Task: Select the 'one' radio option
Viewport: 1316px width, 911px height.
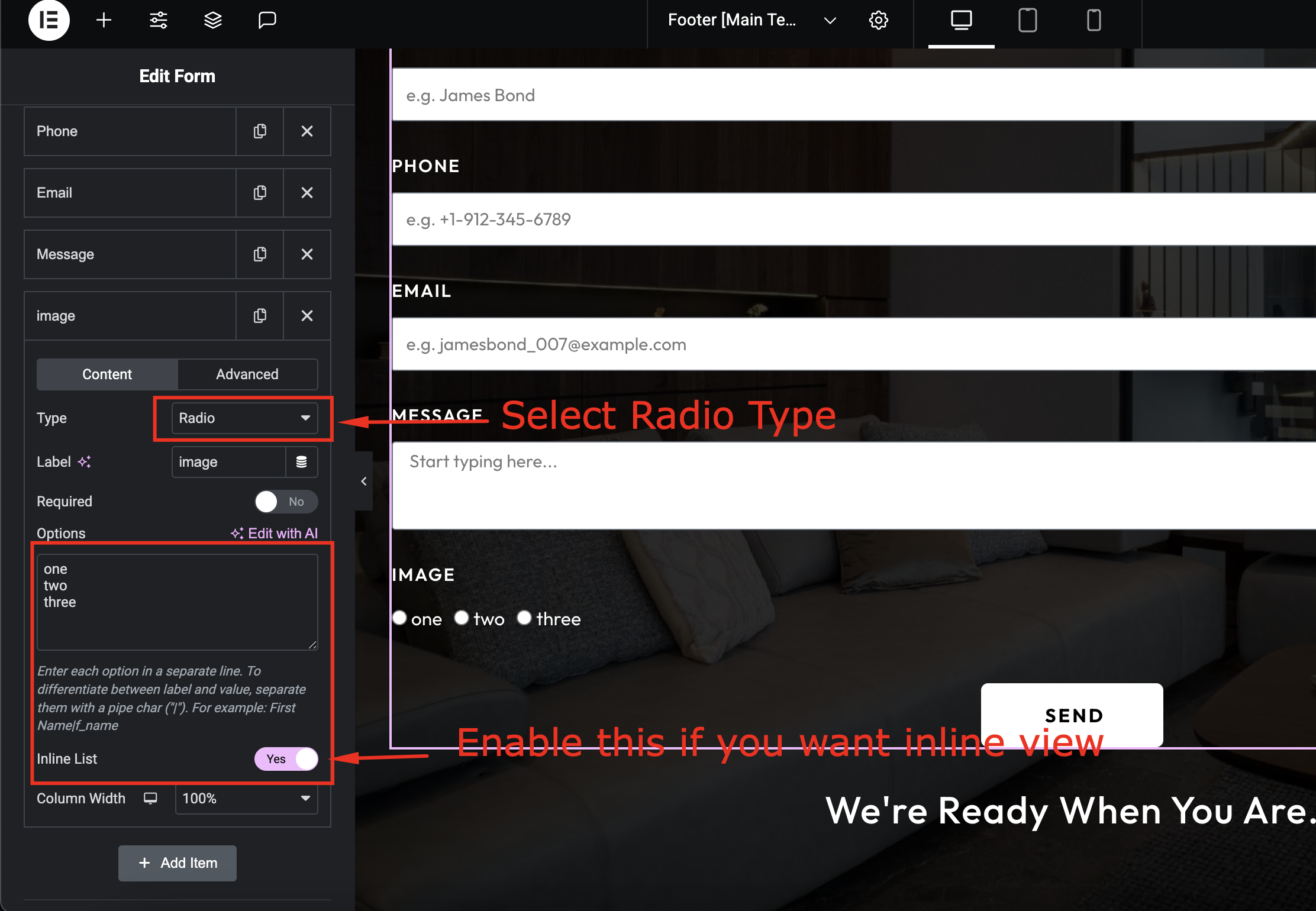Action: tap(399, 618)
